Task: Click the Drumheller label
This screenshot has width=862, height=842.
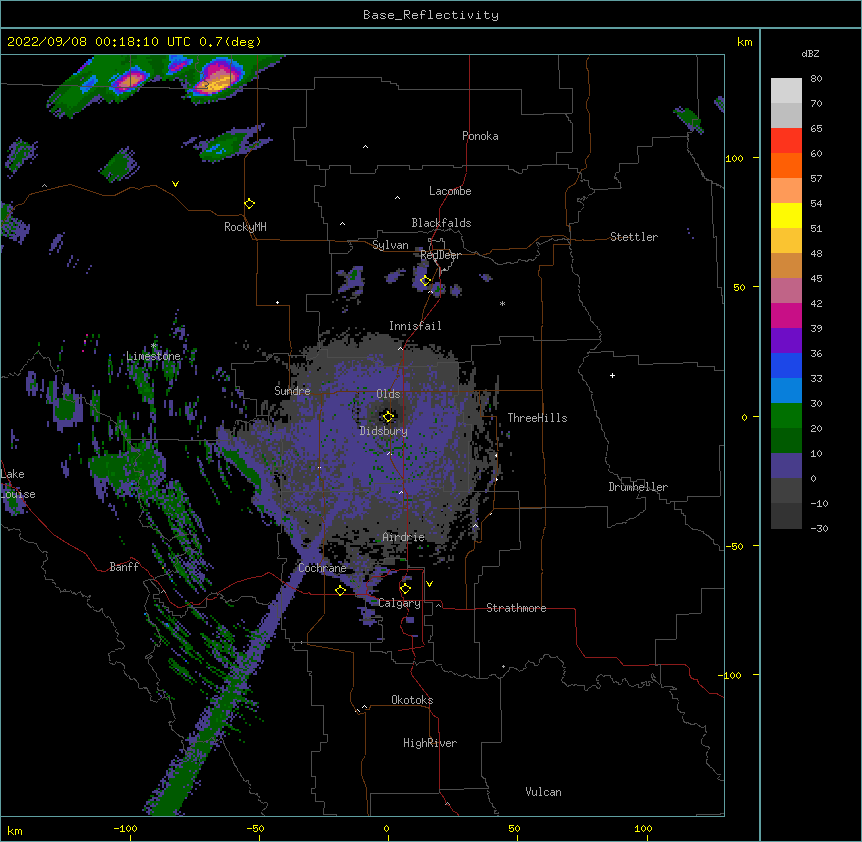Action: pyautogui.click(x=638, y=487)
